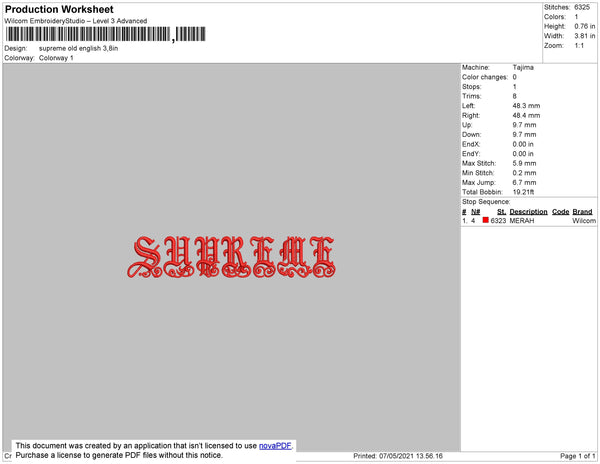
Task: Click the 'Description' column header
Action: pos(528,212)
